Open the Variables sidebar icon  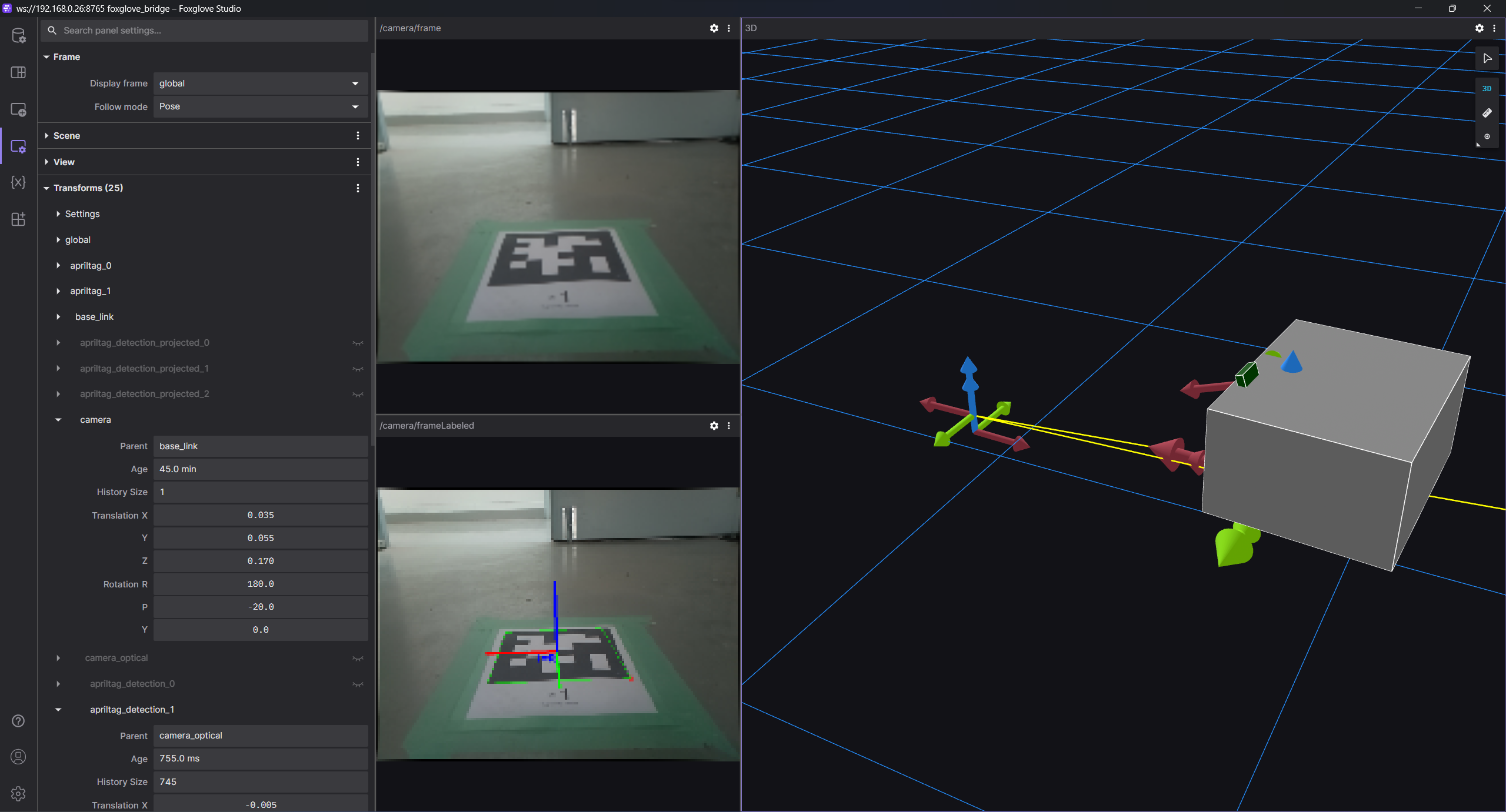pyautogui.click(x=18, y=182)
